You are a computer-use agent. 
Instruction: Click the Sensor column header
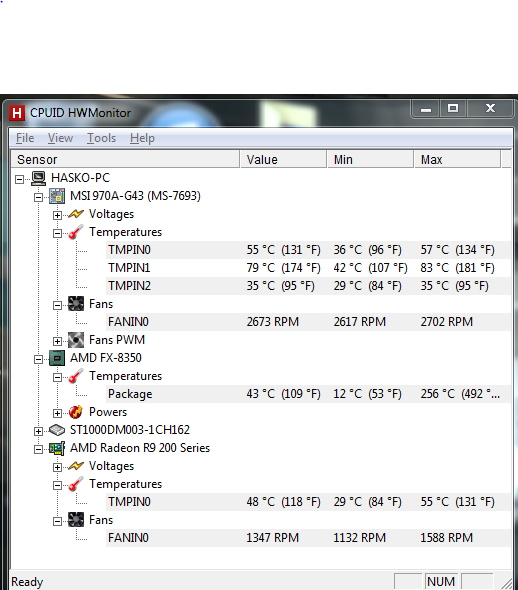click(125, 160)
